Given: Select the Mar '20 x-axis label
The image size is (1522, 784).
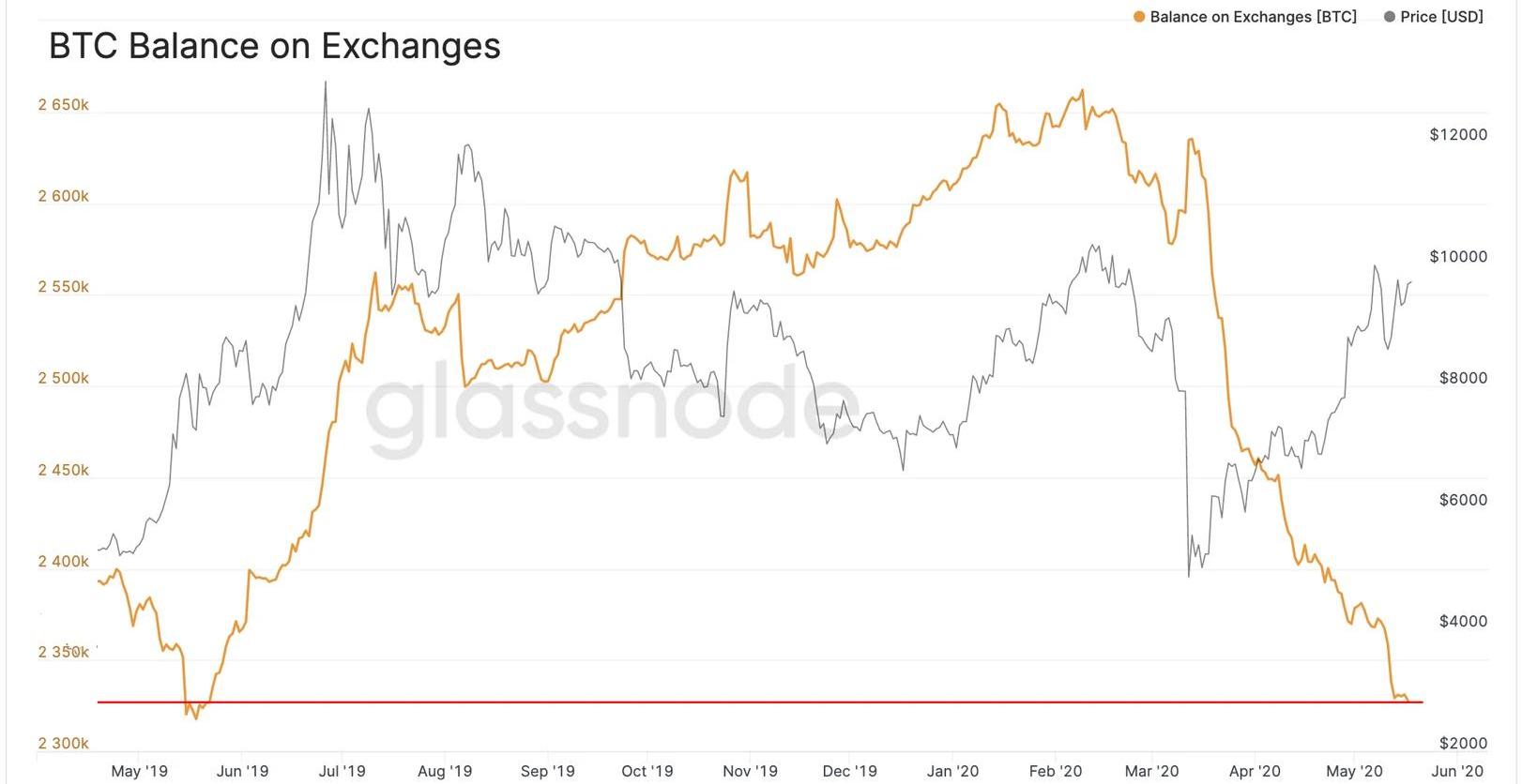Looking at the screenshot, I should [x=1151, y=771].
